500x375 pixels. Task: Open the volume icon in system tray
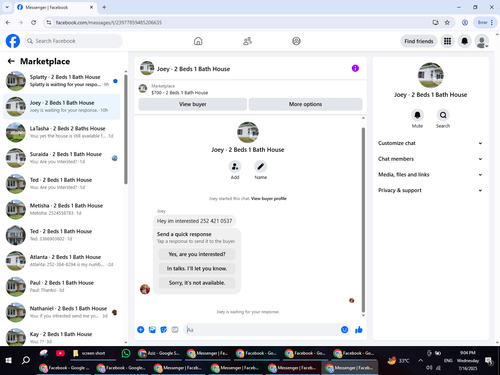429,367
